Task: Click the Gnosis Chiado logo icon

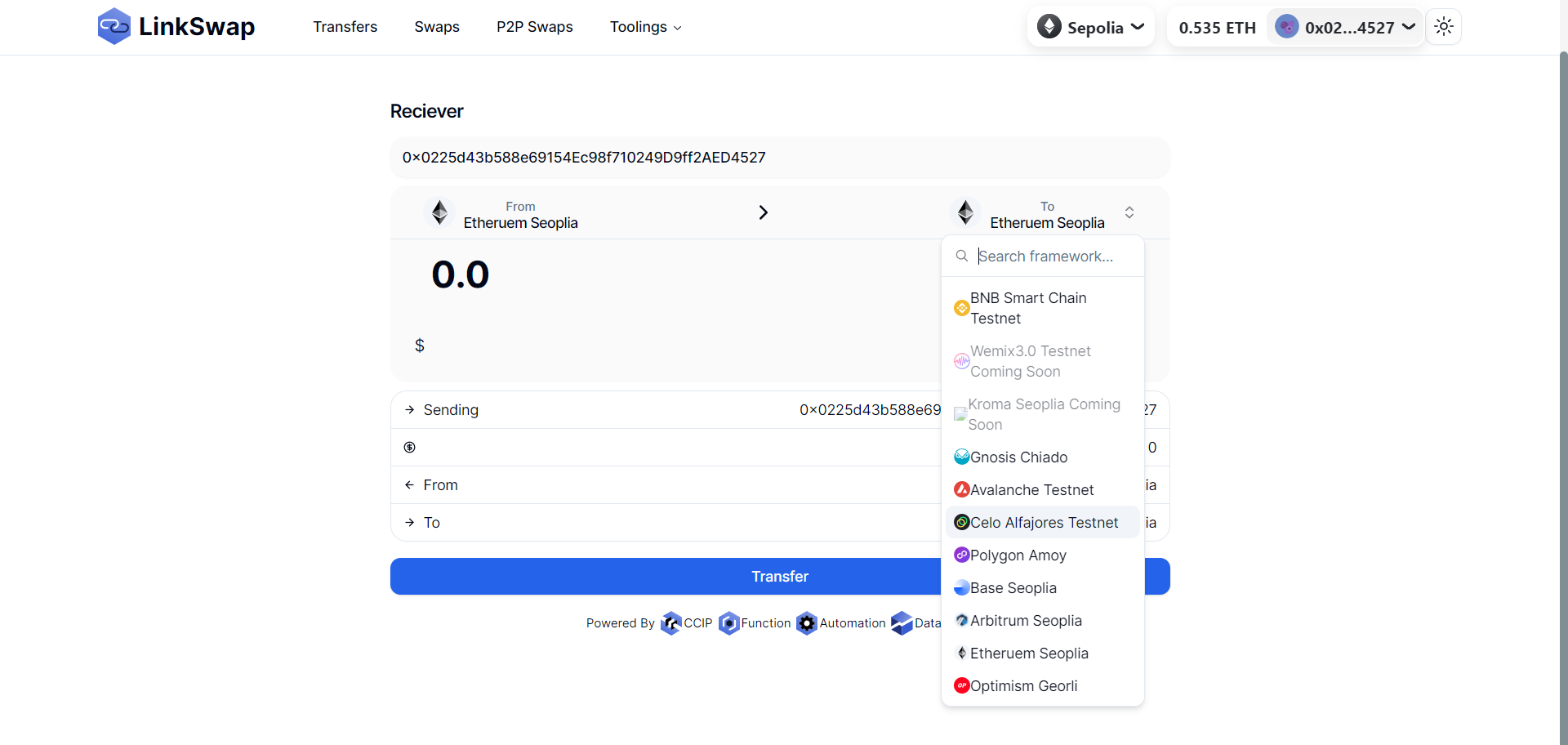Action: point(962,457)
